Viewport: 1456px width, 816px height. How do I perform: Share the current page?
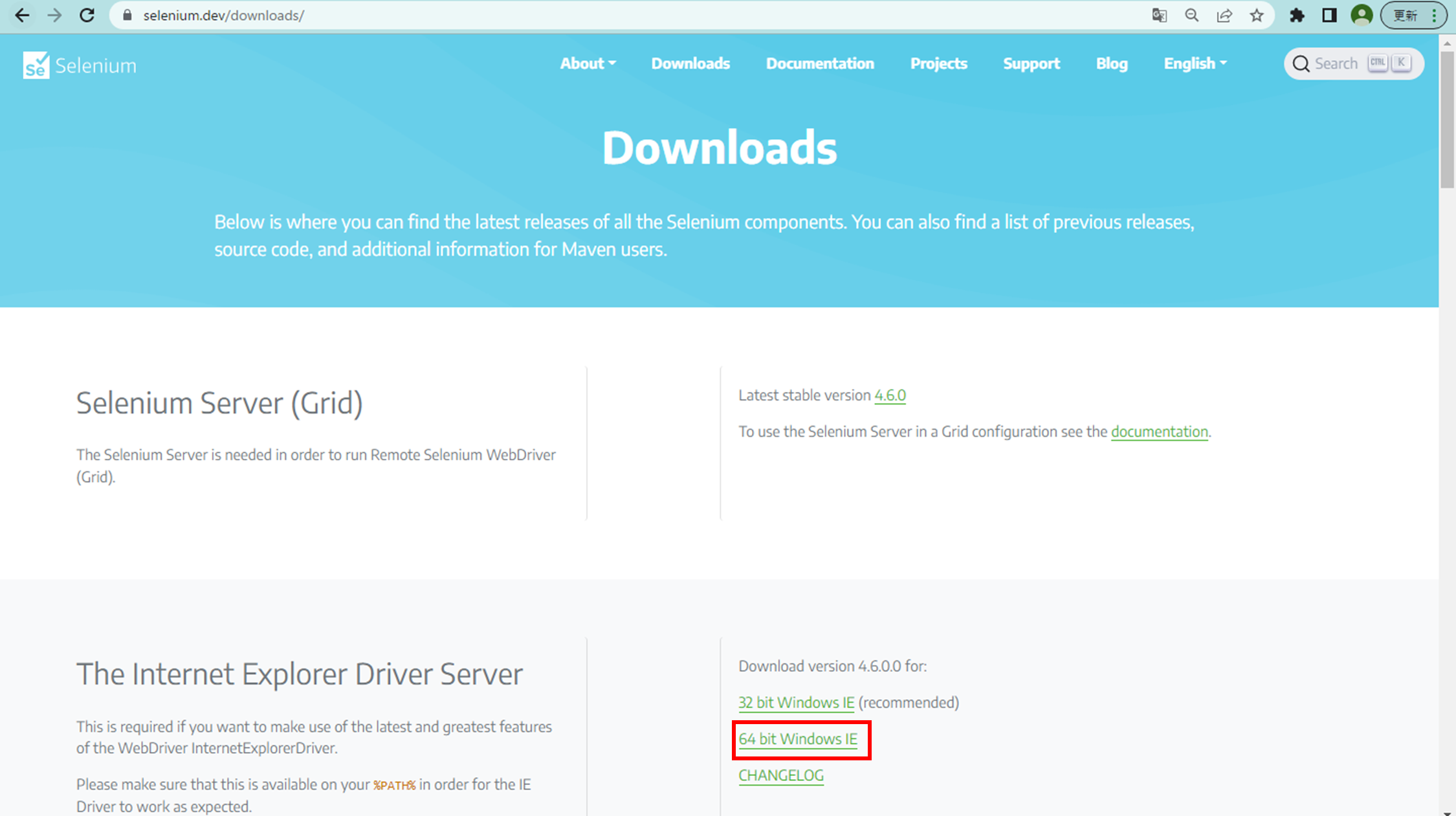click(1224, 15)
